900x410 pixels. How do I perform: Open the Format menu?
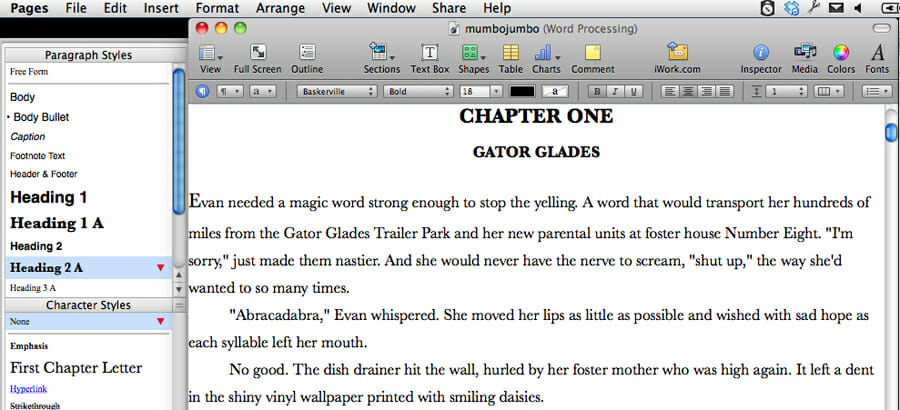tap(218, 8)
